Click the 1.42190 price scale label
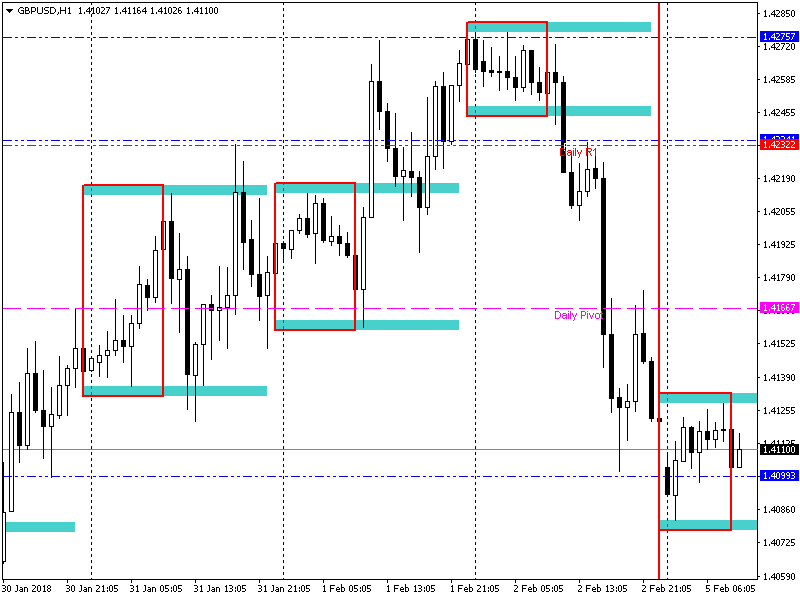Screen dimensions: 800x600 click(x=778, y=178)
